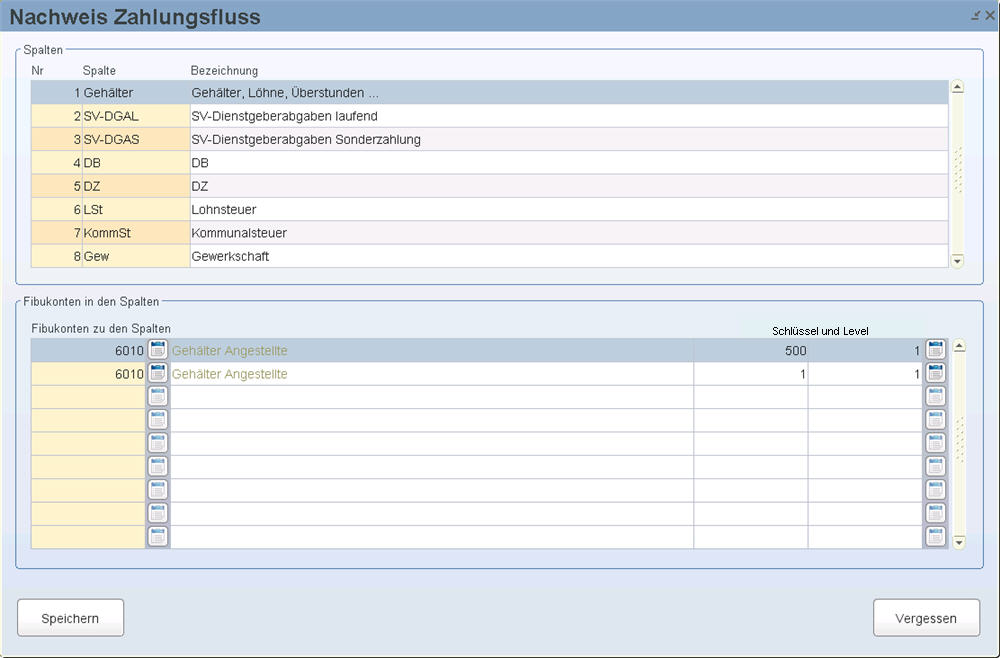
Task: Click right-side lookup icon in last Fibukonten row
Action: point(935,536)
